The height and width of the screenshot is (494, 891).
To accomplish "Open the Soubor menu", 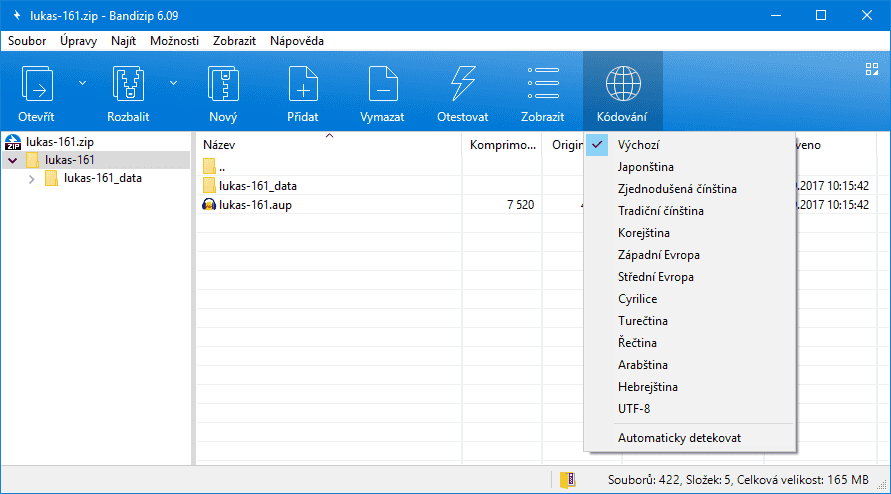I will pyautogui.click(x=27, y=41).
